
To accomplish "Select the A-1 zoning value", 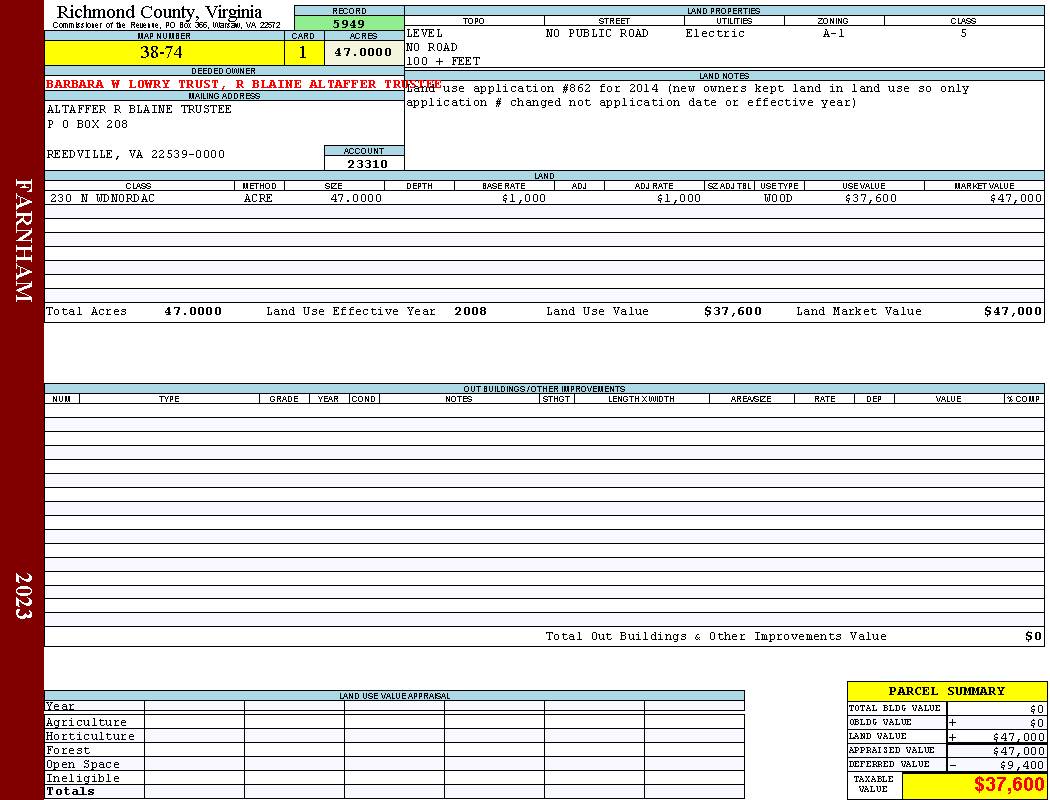I will click(834, 33).
